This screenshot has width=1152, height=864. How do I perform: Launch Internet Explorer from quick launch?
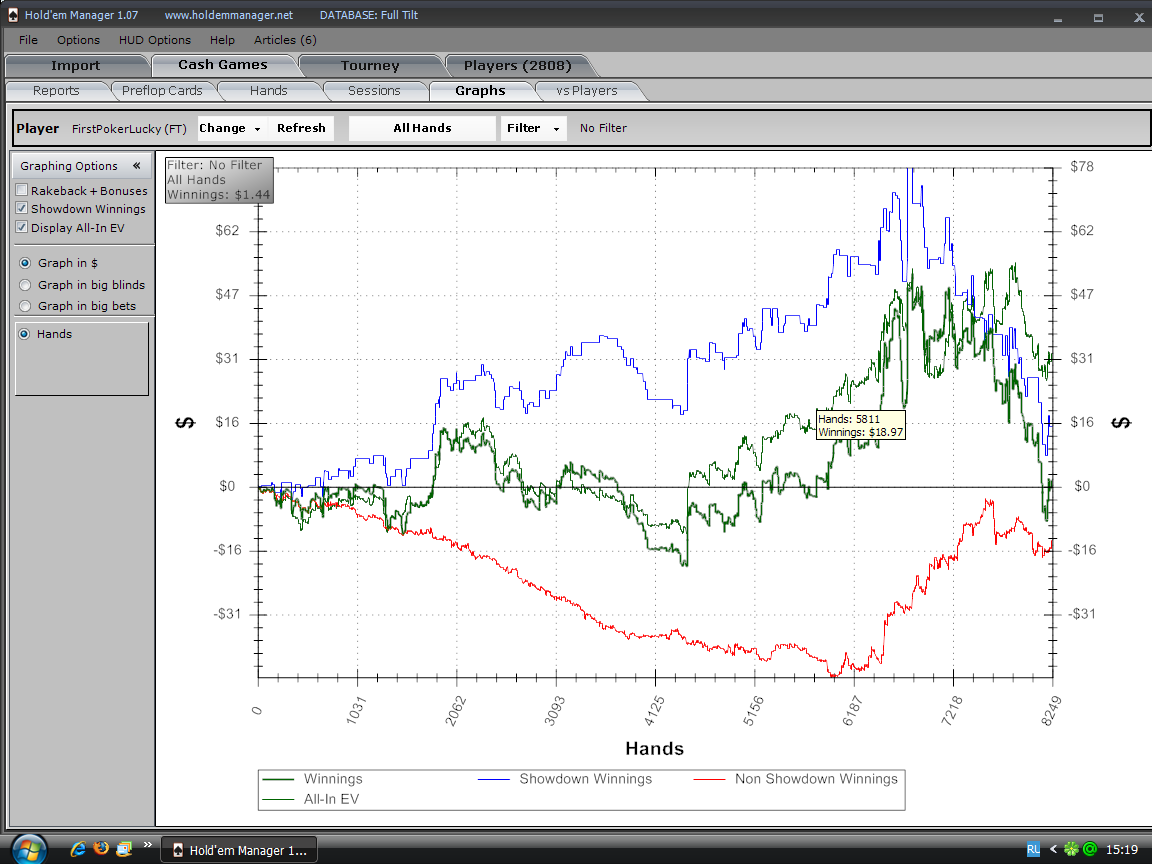pos(79,849)
